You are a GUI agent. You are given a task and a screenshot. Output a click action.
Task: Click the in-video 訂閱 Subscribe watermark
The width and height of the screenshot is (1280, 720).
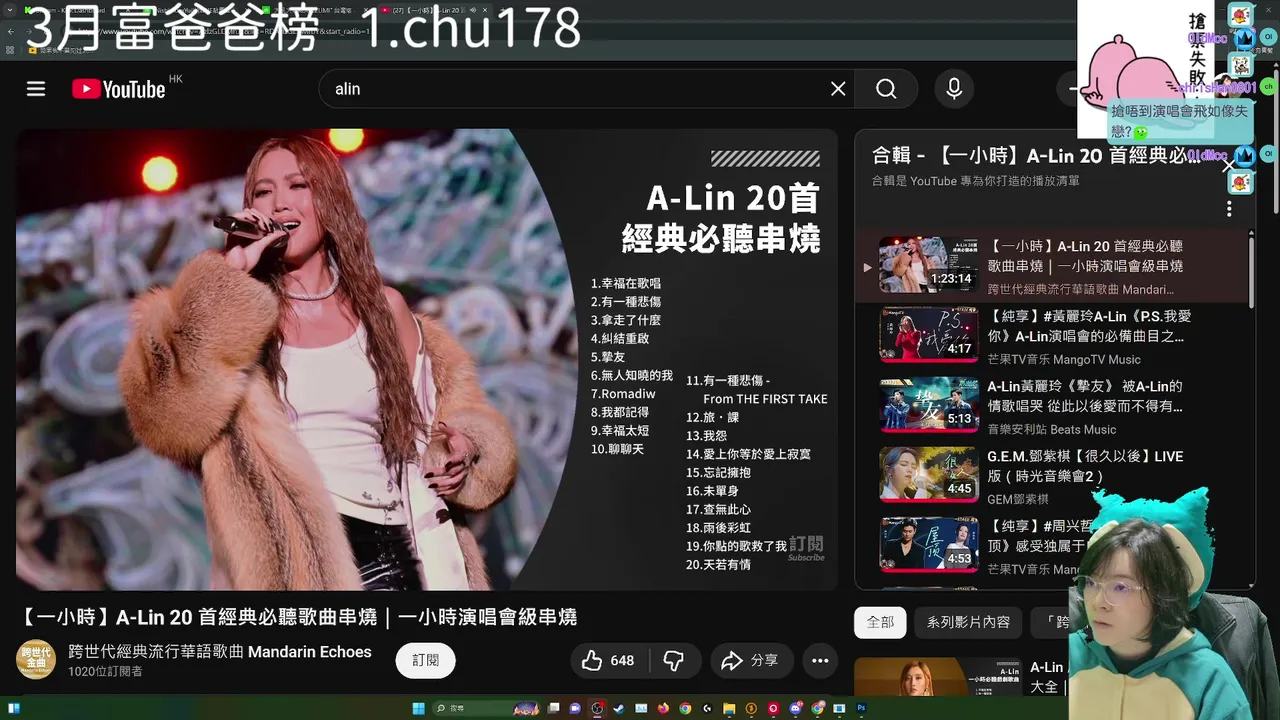(806, 547)
